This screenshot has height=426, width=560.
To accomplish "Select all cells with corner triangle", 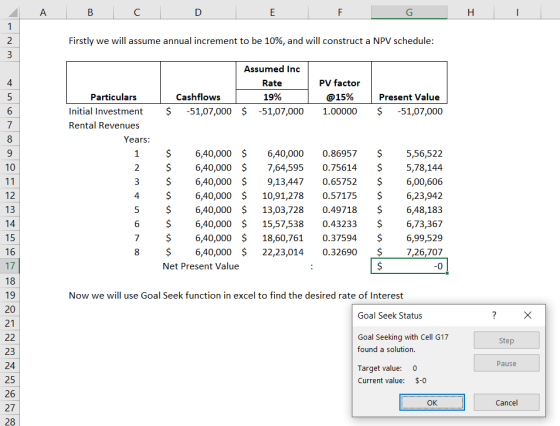I will pyautogui.click(x=12, y=13).
